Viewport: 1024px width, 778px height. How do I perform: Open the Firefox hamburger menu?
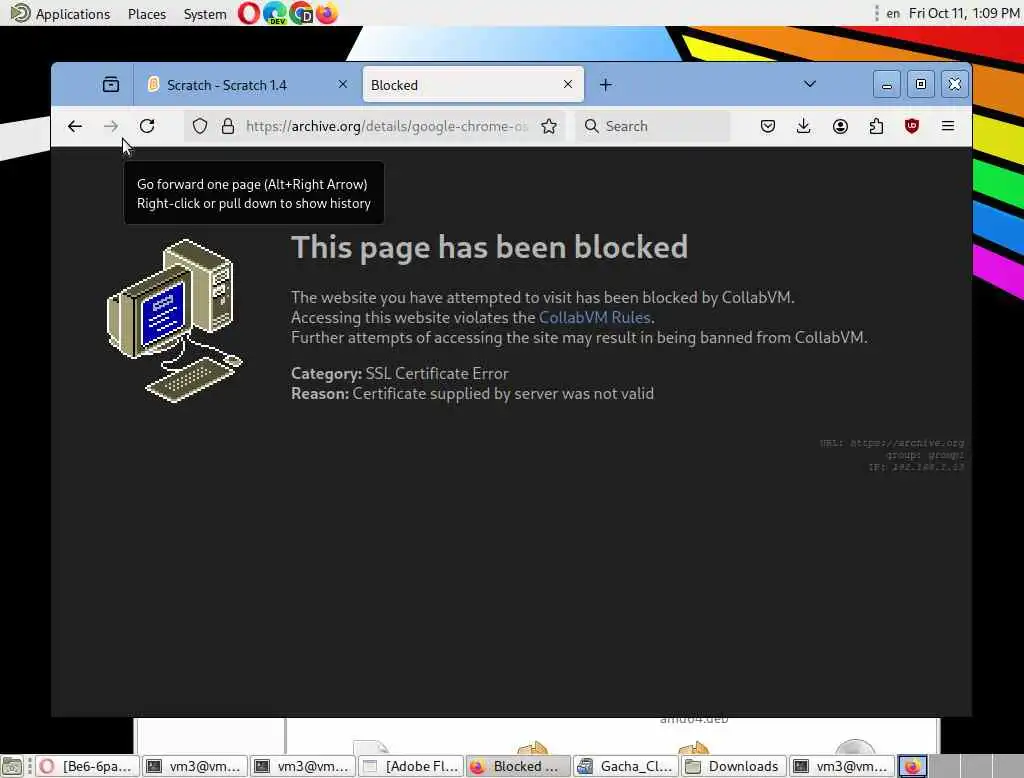(x=948, y=126)
